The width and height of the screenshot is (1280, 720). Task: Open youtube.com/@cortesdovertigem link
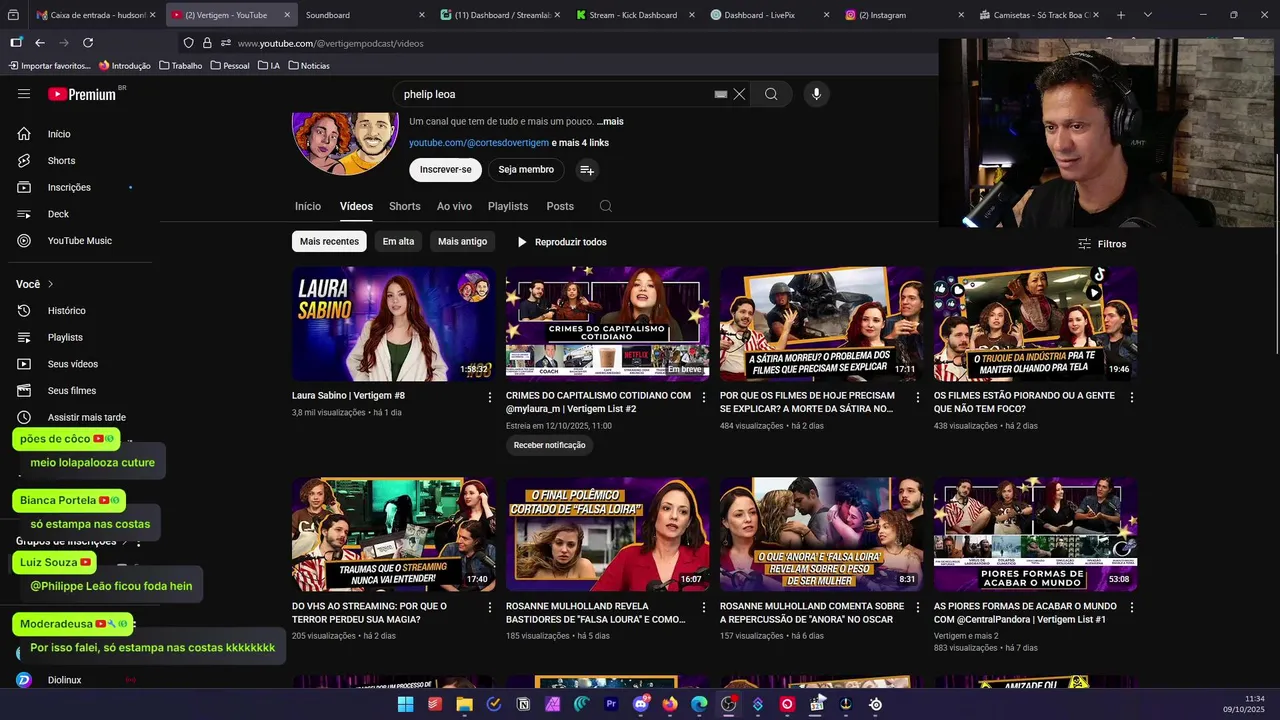click(479, 143)
